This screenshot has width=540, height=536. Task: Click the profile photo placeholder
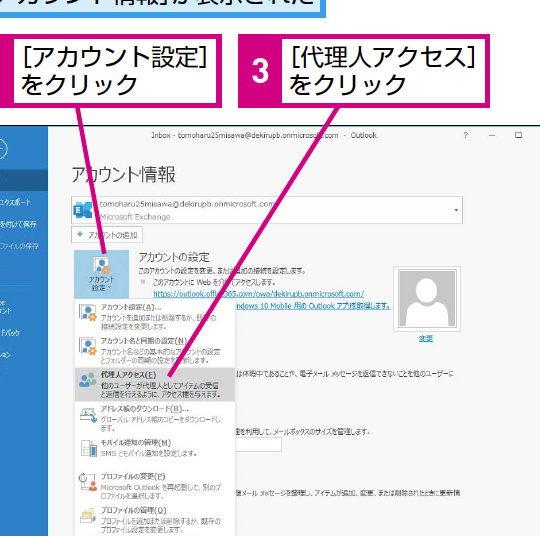pyautogui.click(x=427, y=299)
